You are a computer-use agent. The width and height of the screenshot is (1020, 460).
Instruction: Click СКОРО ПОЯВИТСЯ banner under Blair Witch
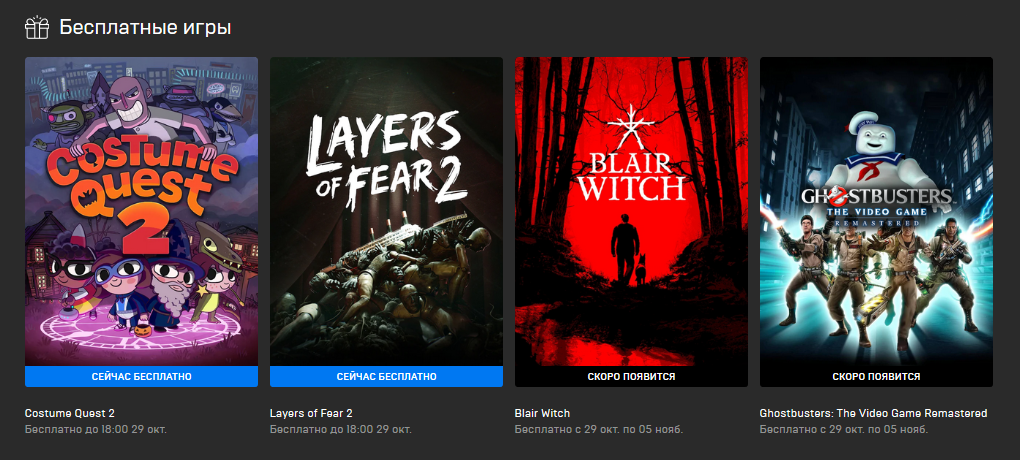coord(631,377)
